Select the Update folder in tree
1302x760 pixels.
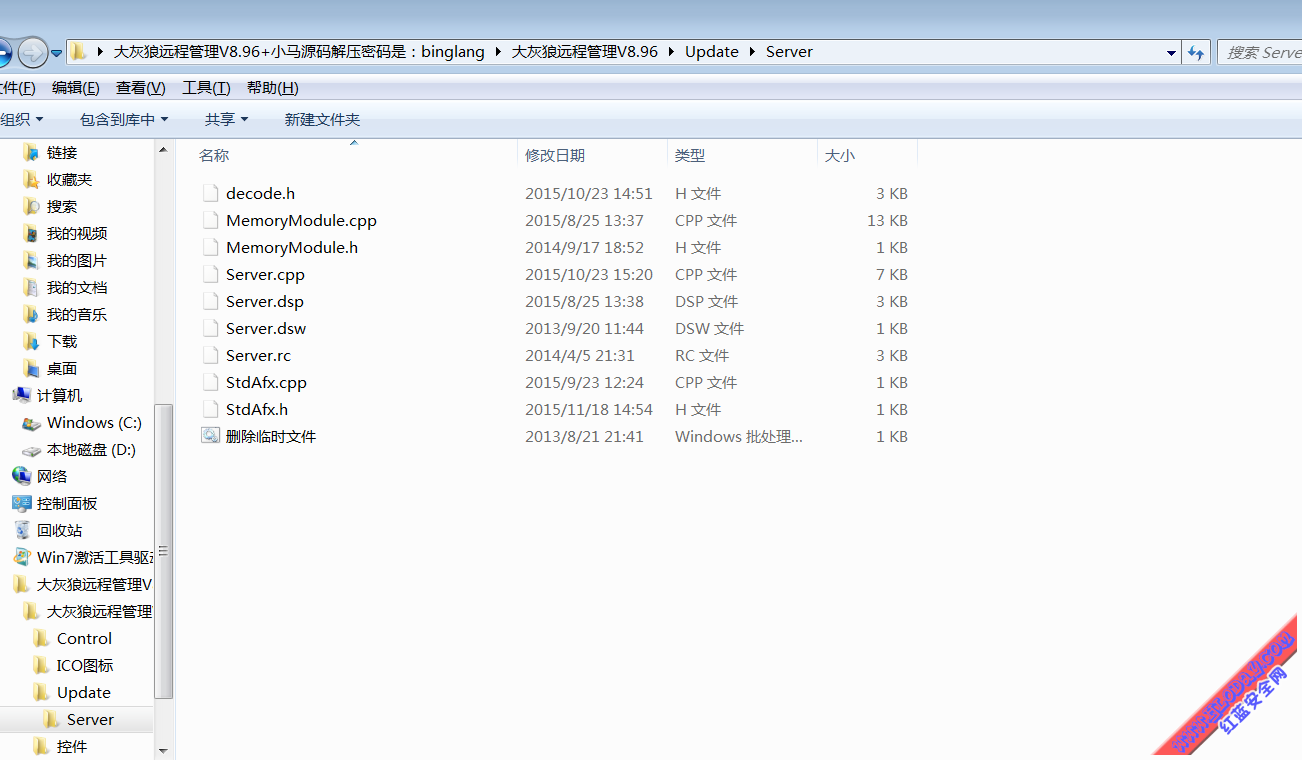click(84, 692)
